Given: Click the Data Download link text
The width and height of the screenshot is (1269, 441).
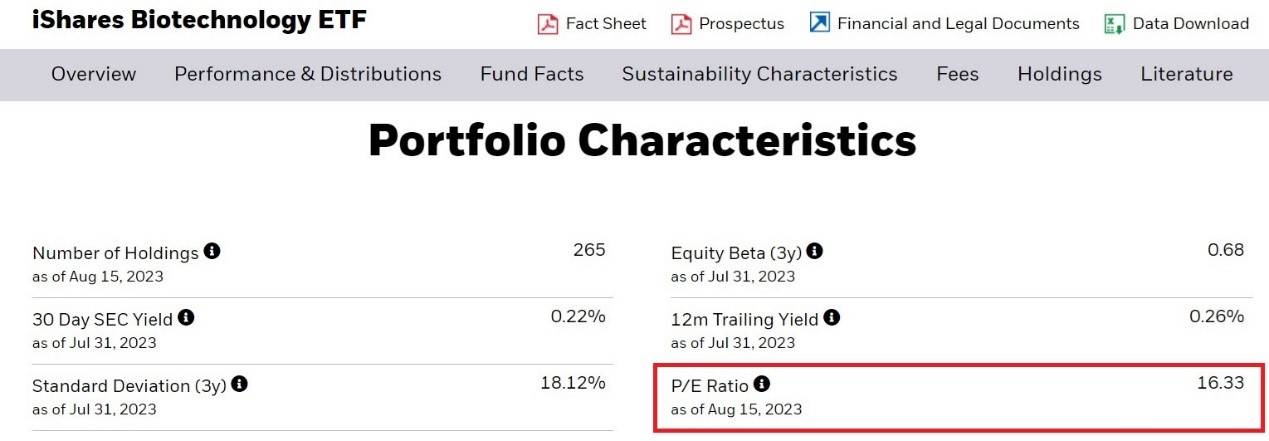Looking at the screenshot, I should [1190, 23].
